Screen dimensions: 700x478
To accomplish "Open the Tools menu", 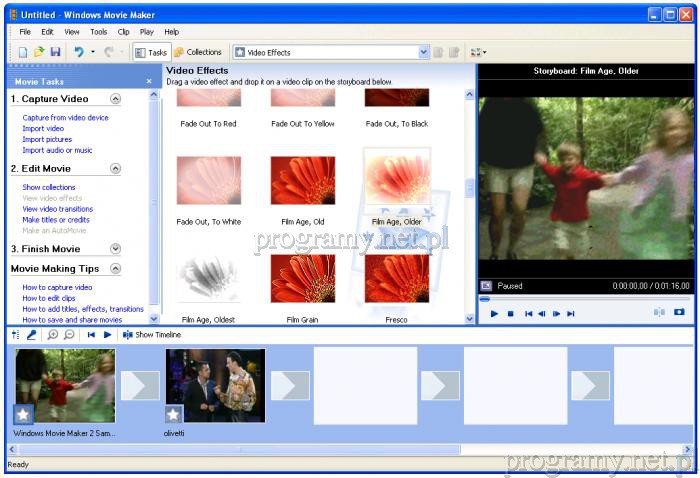I will [99, 32].
